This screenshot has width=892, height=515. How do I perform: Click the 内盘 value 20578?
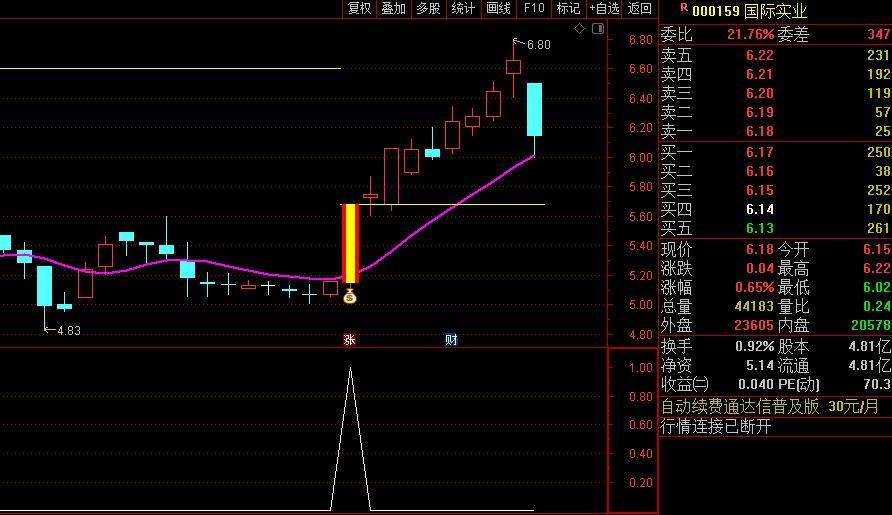(x=871, y=326)
